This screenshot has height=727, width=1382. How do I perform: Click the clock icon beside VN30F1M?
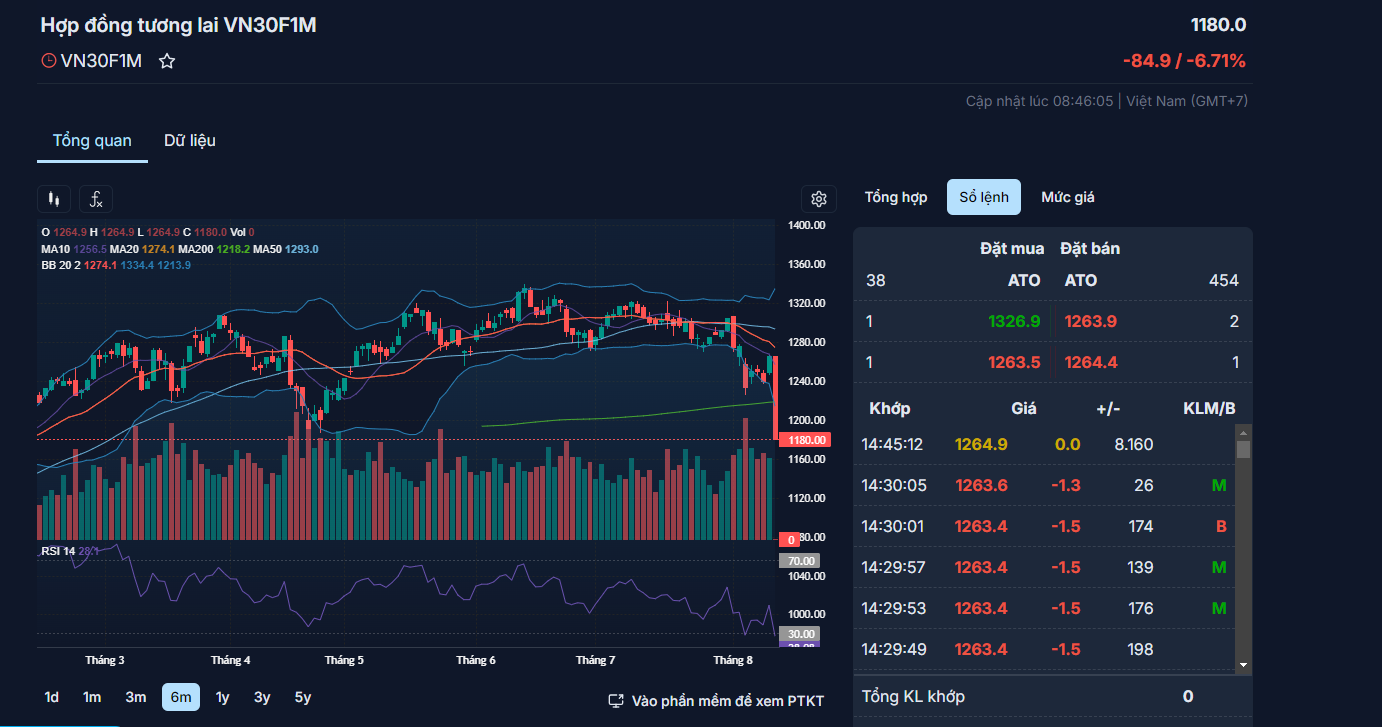click(x=48, y=61)
